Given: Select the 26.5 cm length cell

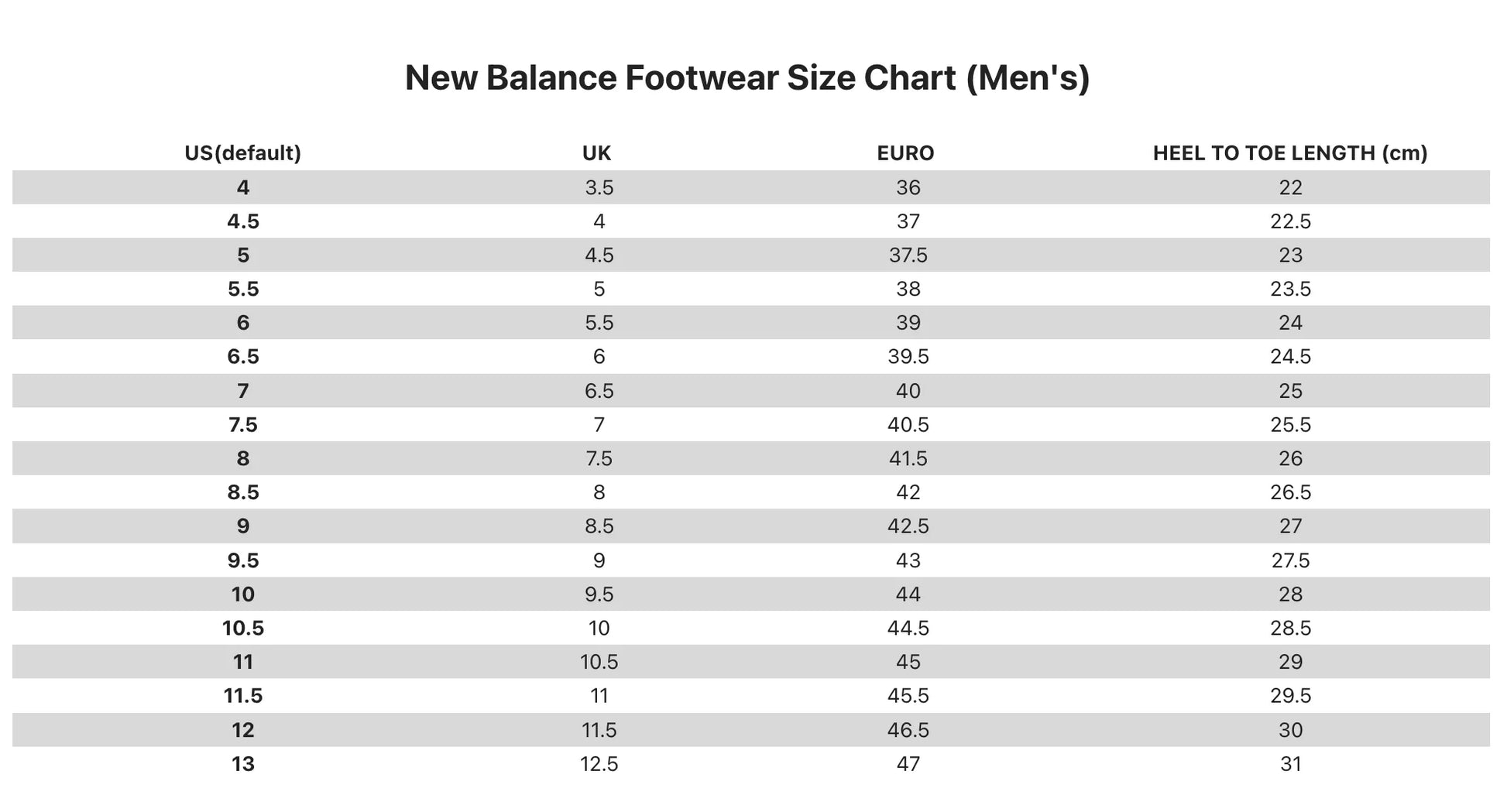Looking at the screenshot, I should click(1290, 492).
